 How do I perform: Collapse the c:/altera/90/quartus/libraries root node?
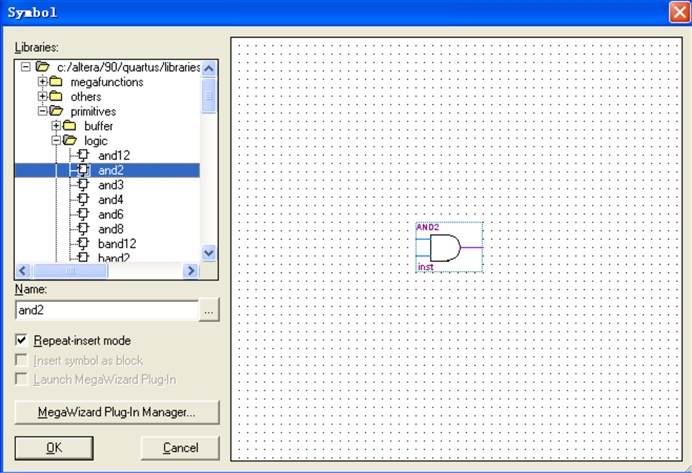tap(26, 67)
